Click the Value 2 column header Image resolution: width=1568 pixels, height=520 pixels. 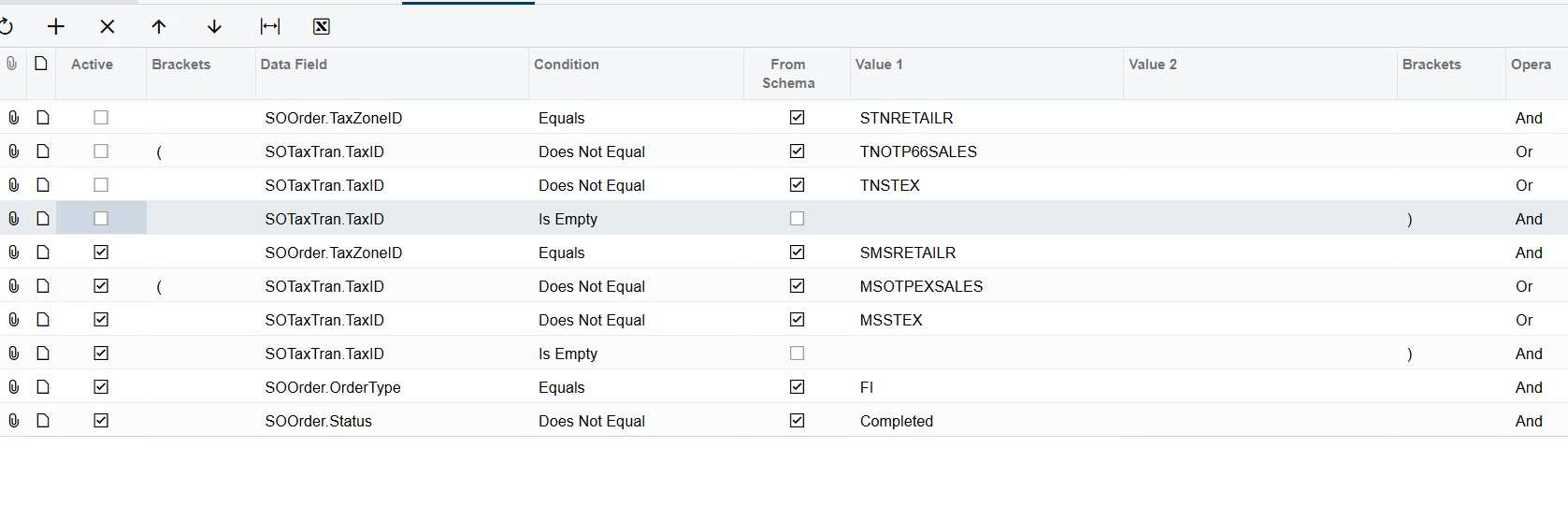pos(1260,73)
